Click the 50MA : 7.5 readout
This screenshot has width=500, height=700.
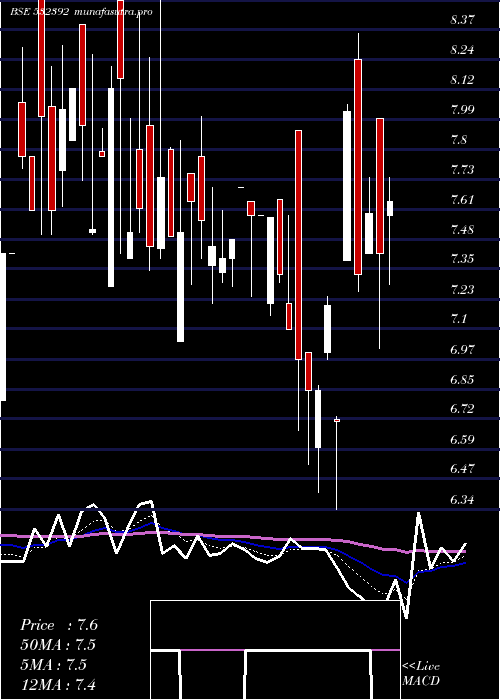click(58, 645)
